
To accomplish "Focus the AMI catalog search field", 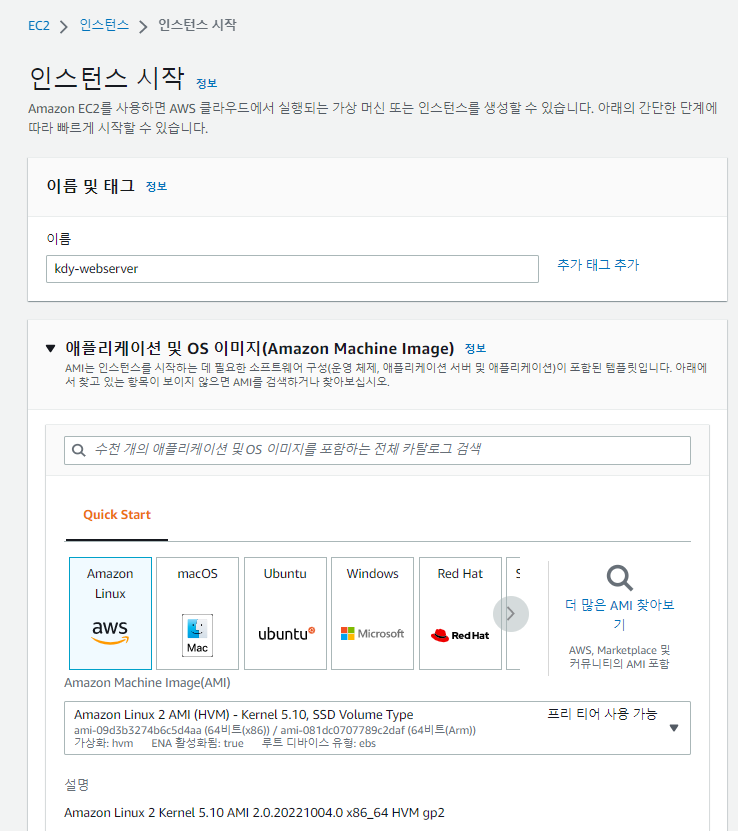I will pos(377,450).
